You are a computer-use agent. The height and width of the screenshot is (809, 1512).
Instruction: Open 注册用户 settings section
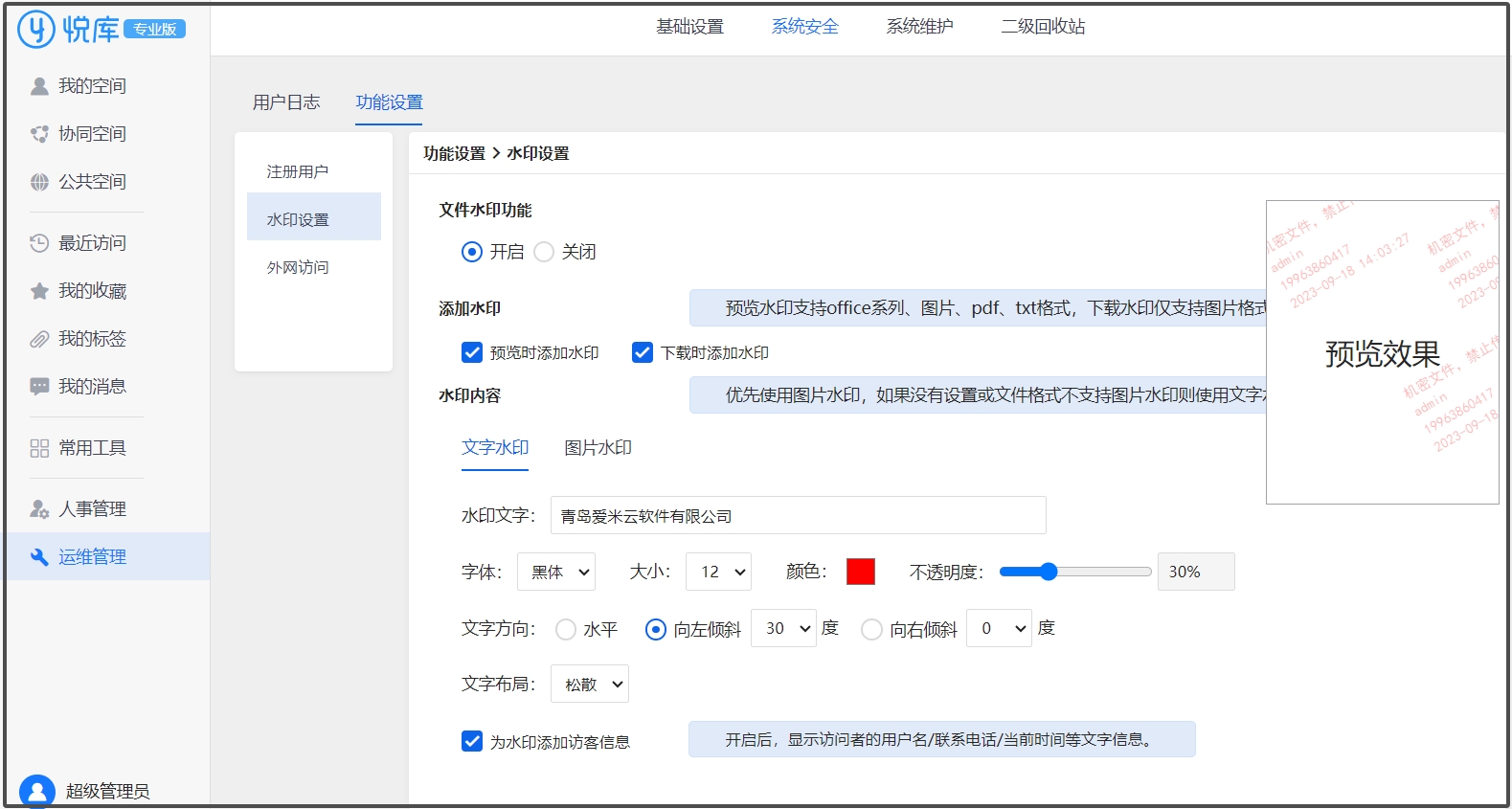point(298,172)
